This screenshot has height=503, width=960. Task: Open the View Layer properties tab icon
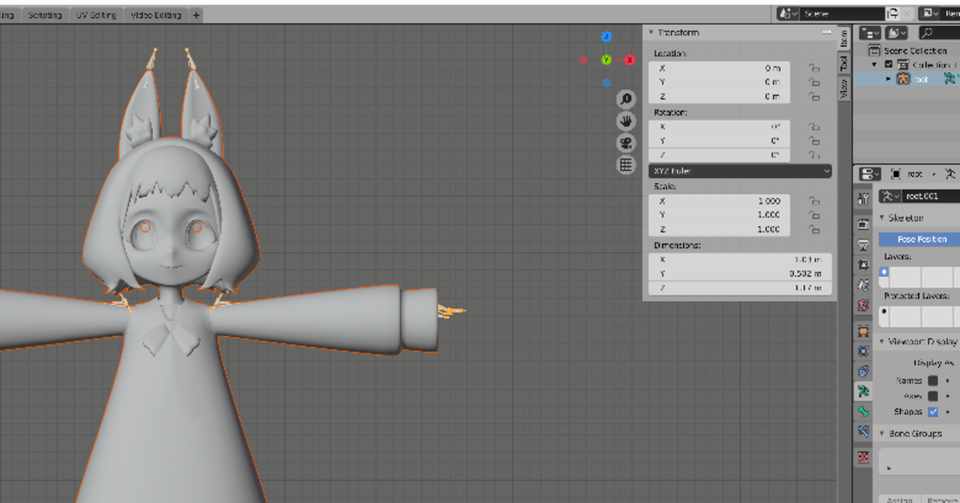(x=863, y=265)
